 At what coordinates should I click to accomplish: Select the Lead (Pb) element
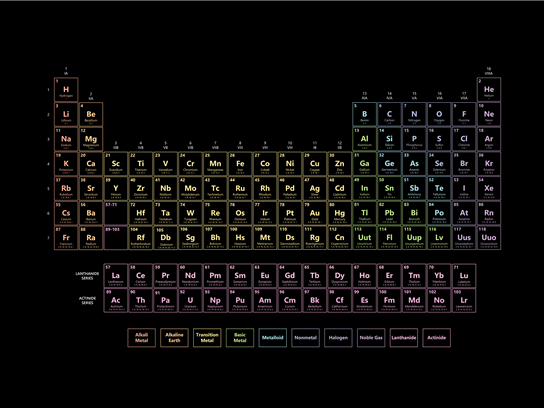coord(389,213)
